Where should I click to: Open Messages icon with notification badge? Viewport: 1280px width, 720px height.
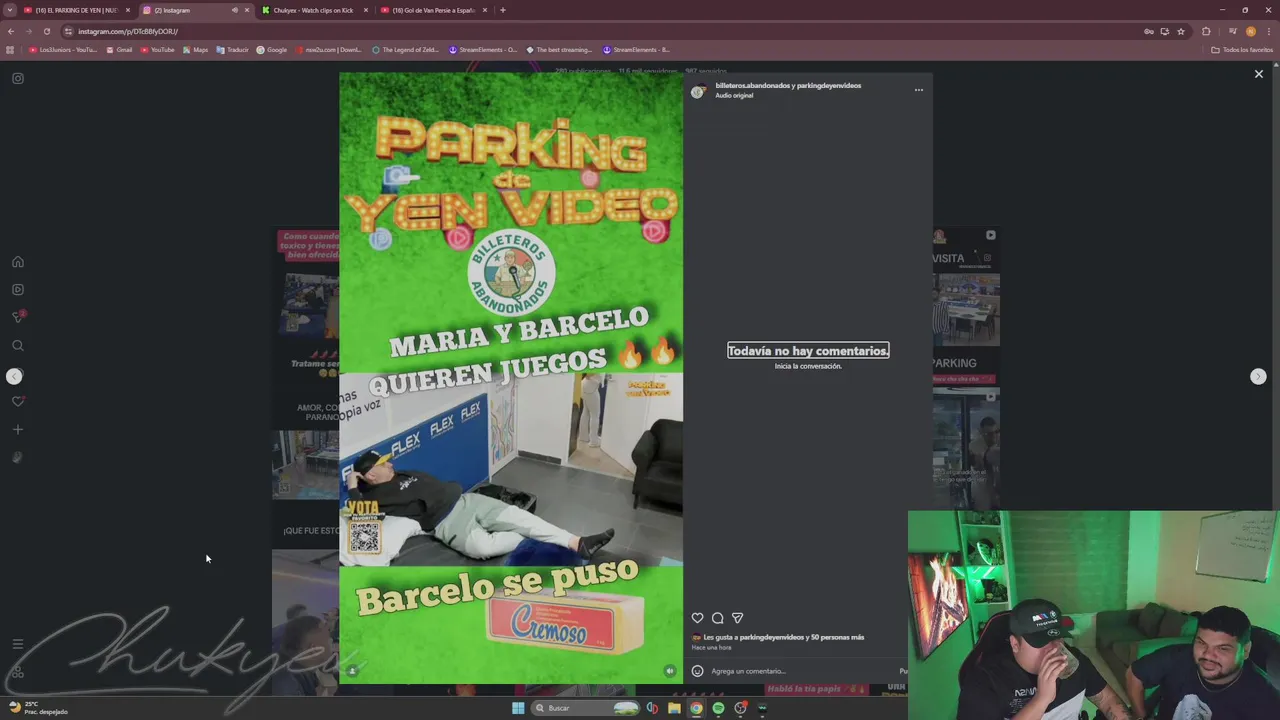(x=18, y=317)
